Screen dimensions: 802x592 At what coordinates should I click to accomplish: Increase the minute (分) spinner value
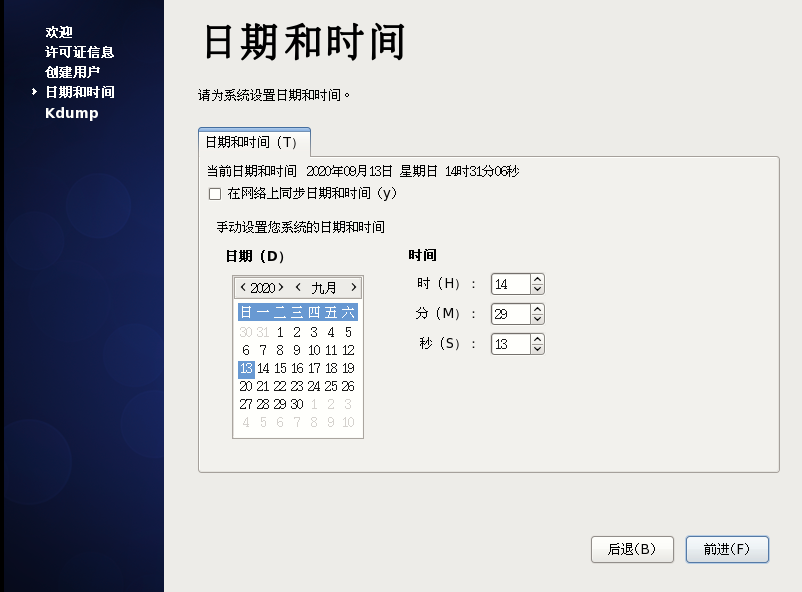coord(537,309)
